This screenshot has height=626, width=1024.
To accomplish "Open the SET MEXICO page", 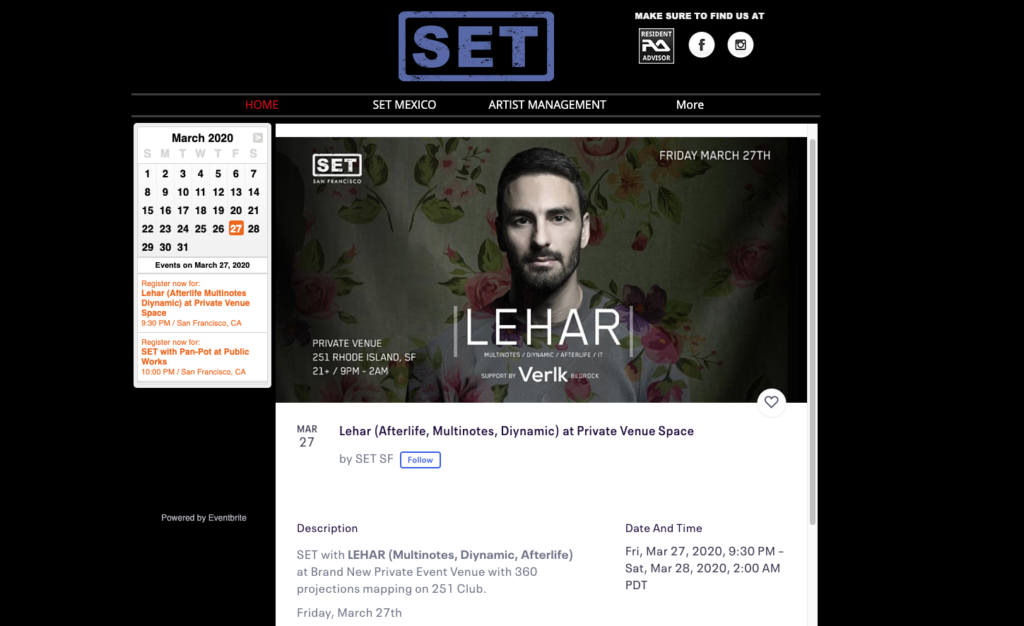I will pos(404,104).
